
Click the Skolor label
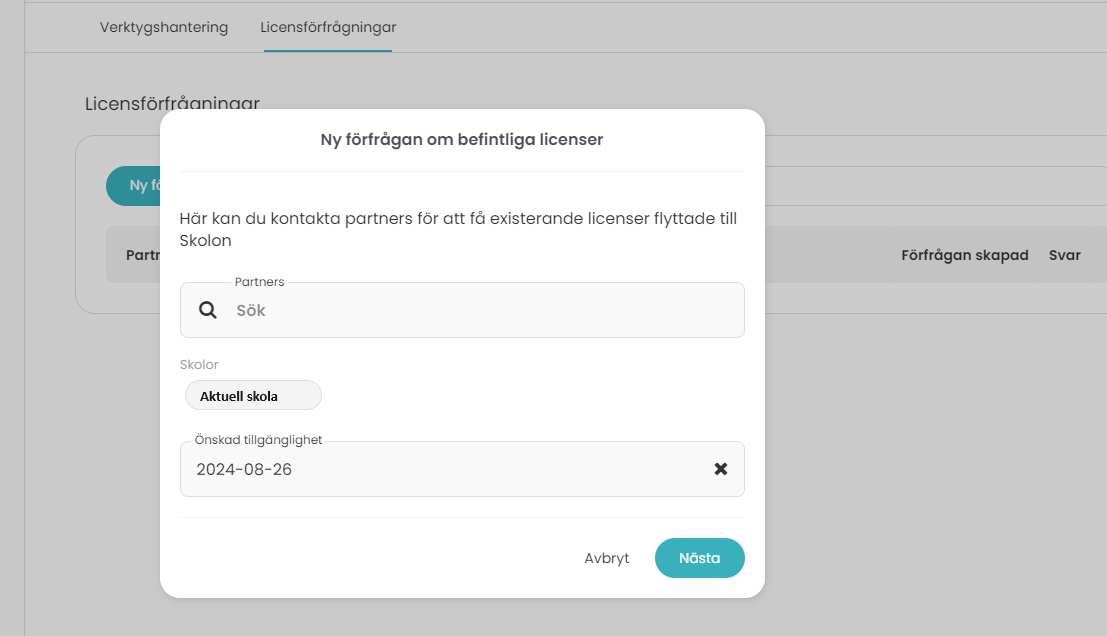pos(199,364)
